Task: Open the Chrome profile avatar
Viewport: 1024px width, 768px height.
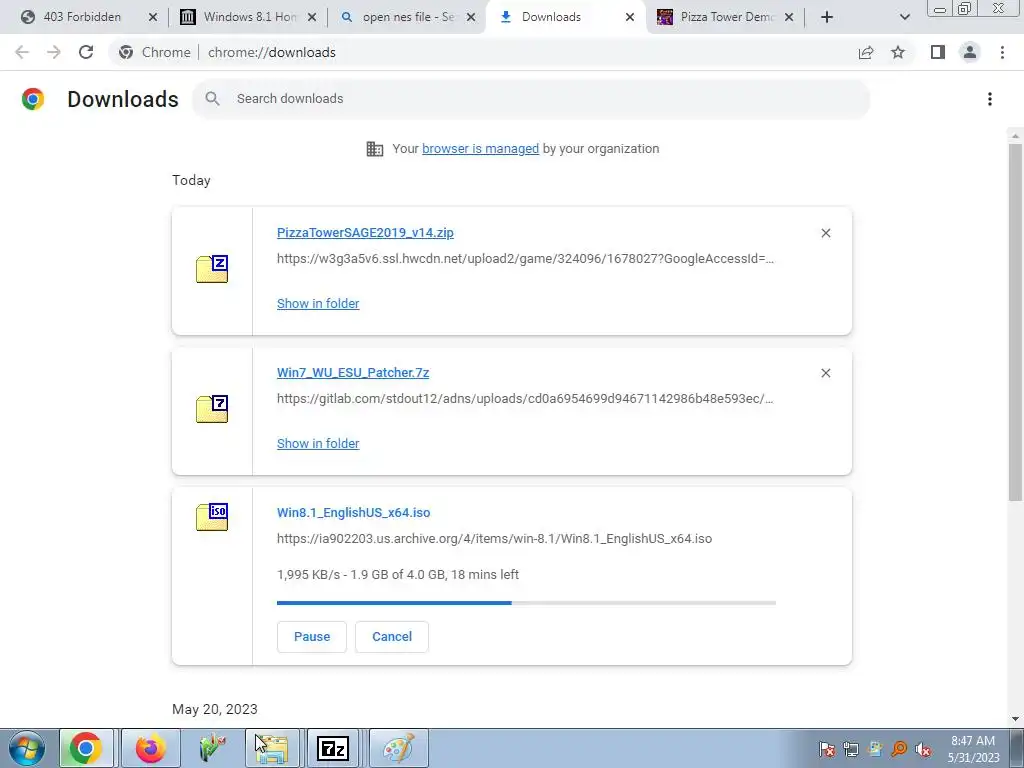Action: coord(970,52)
